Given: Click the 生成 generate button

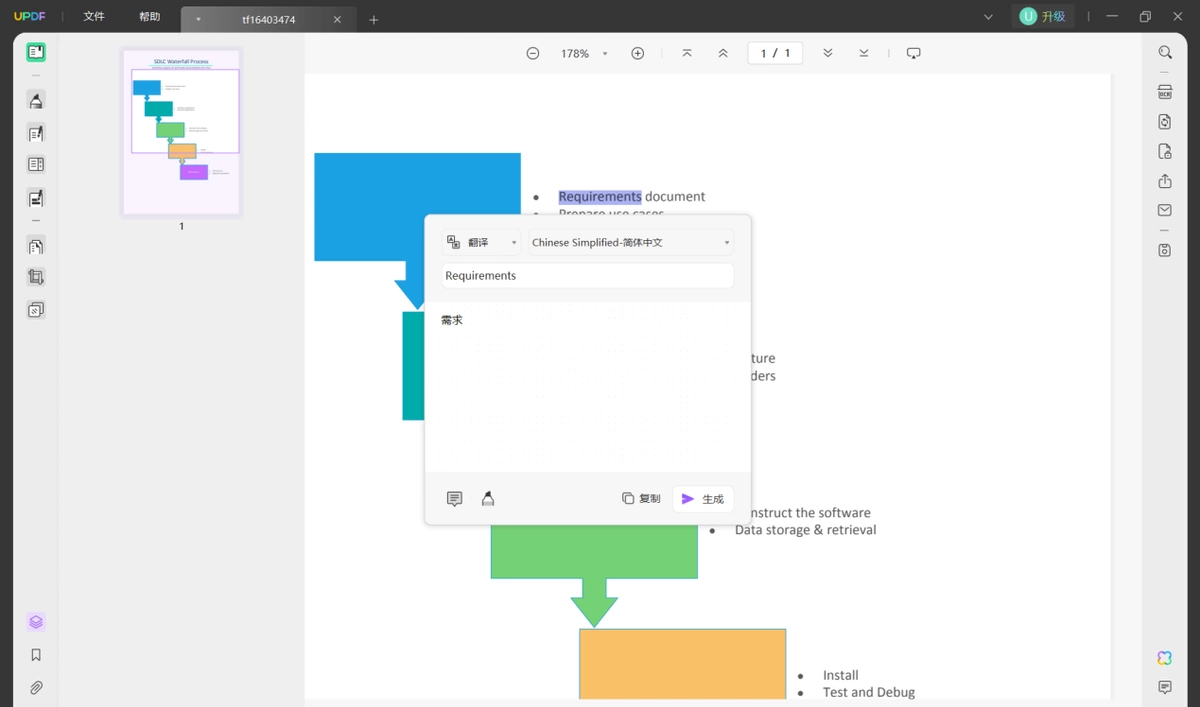Looking at the screenshot, I should (x=703, y=498).
